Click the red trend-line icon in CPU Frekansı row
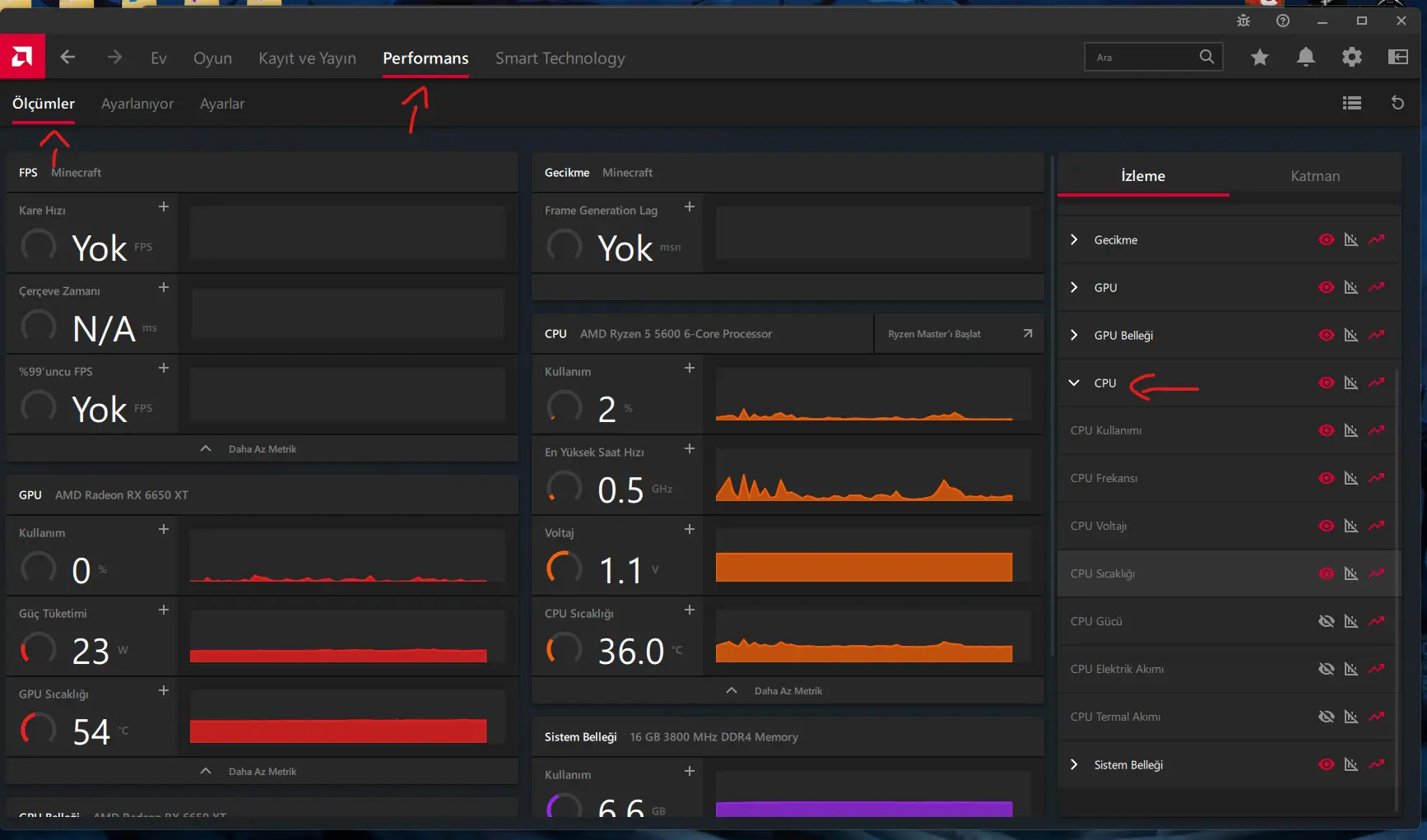Screen dimensions: 1427x840 pos(1377,478)
